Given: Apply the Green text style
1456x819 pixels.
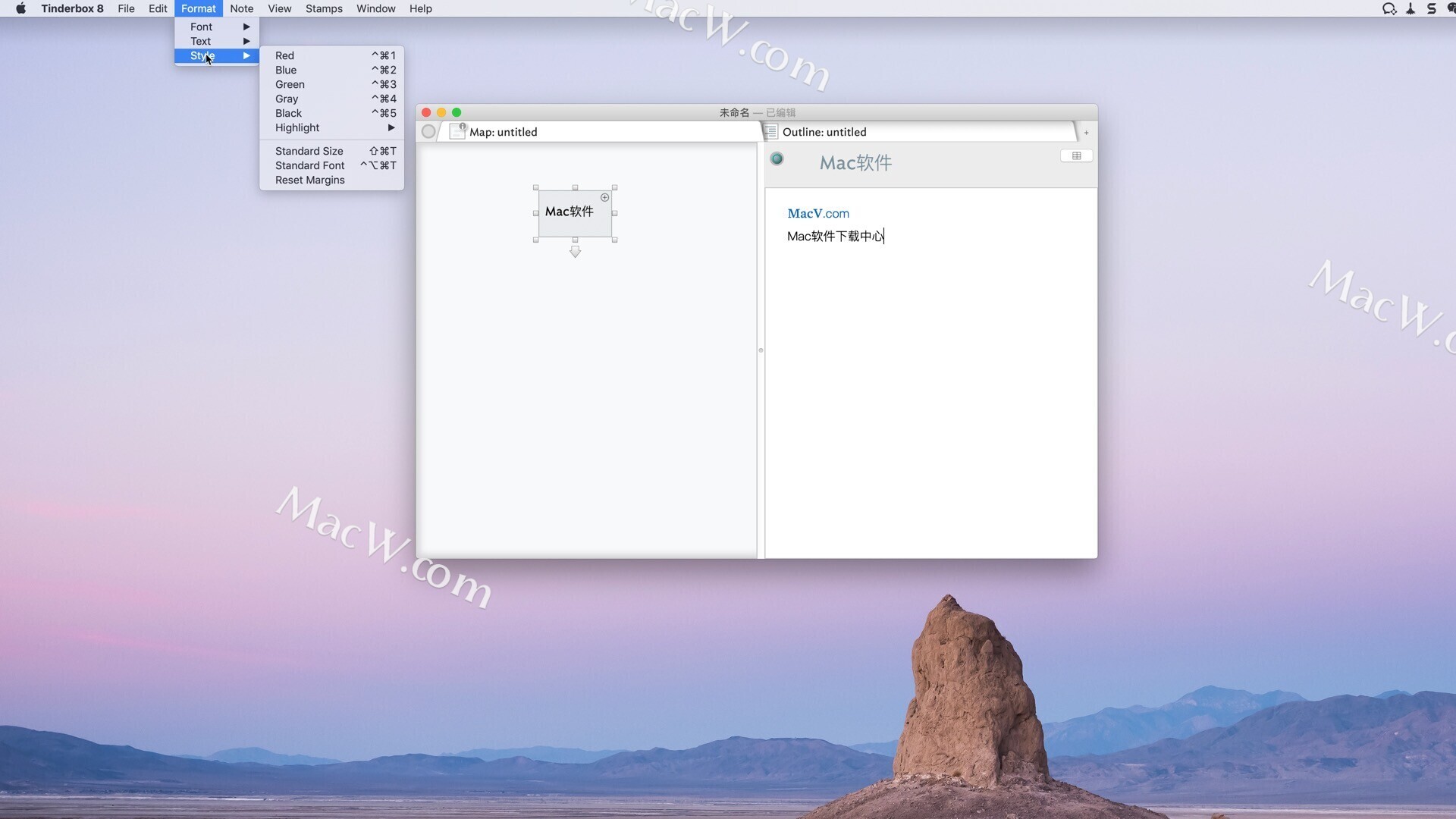Looking at the screenshot, I should [x=331, y=84].
